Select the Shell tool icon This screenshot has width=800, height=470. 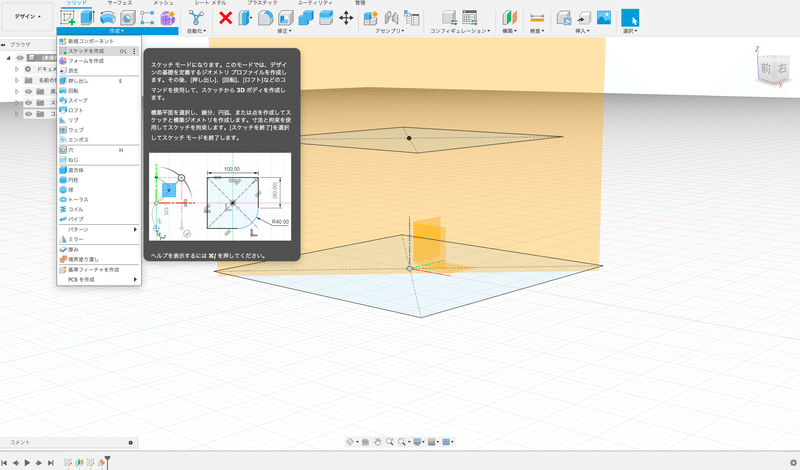286,18
